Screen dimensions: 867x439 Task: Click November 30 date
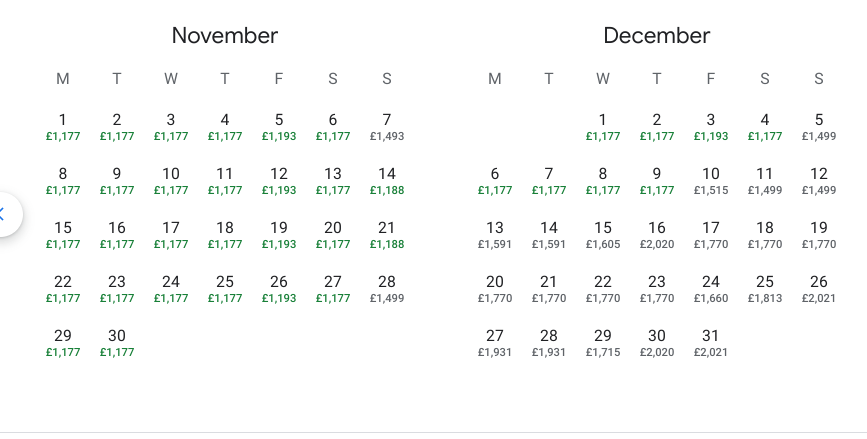click(x=117, y=343)
